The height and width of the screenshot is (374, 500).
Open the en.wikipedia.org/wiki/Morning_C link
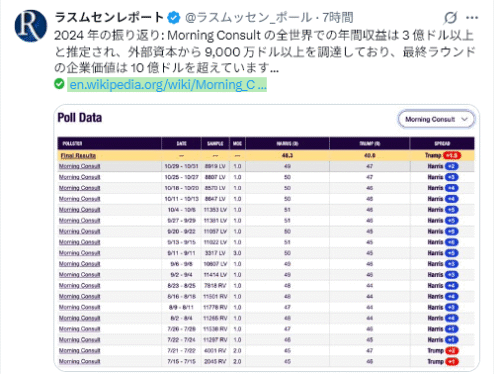coord(167,84)
